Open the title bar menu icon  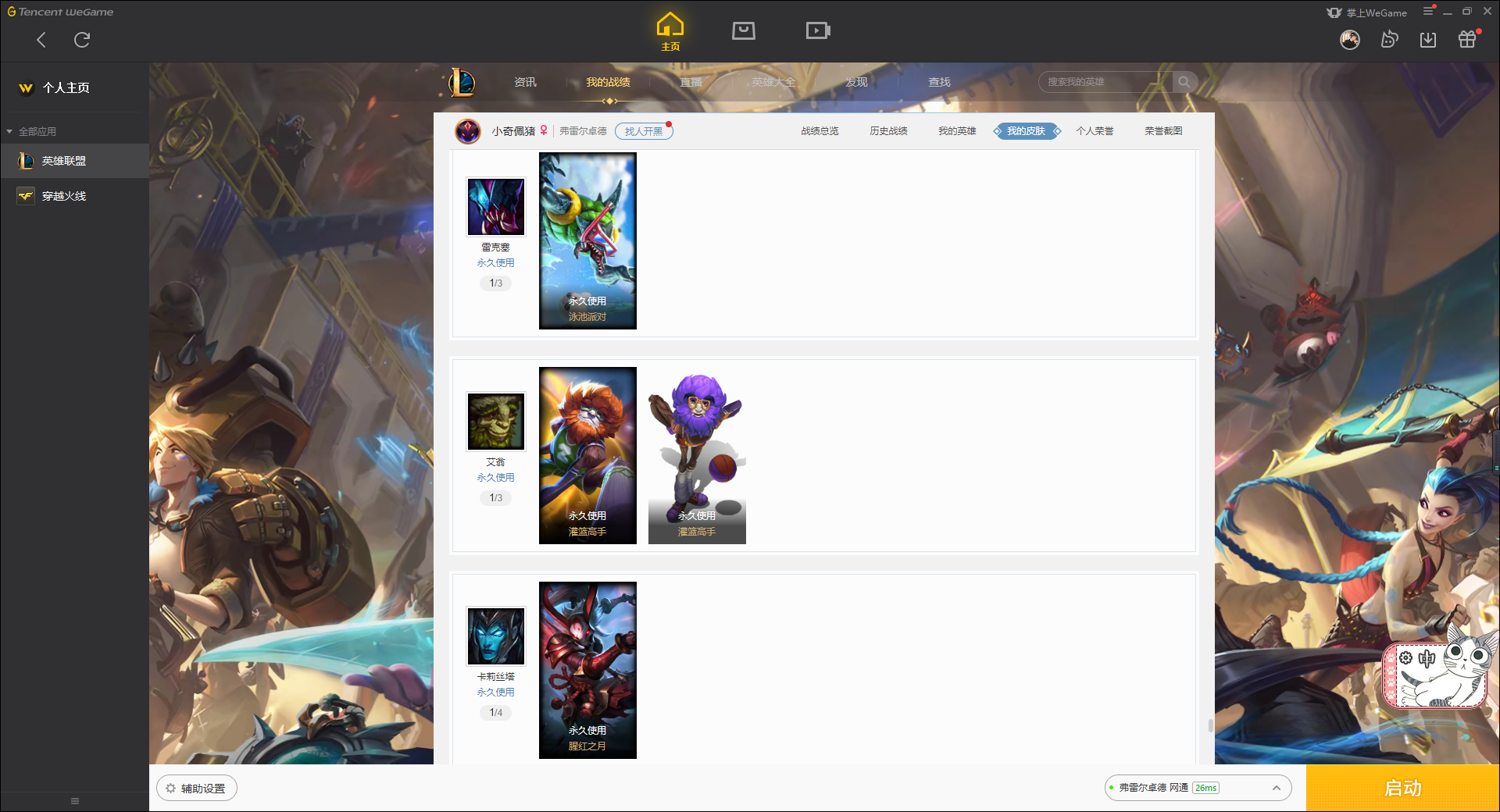click(x=1428, y=11)
